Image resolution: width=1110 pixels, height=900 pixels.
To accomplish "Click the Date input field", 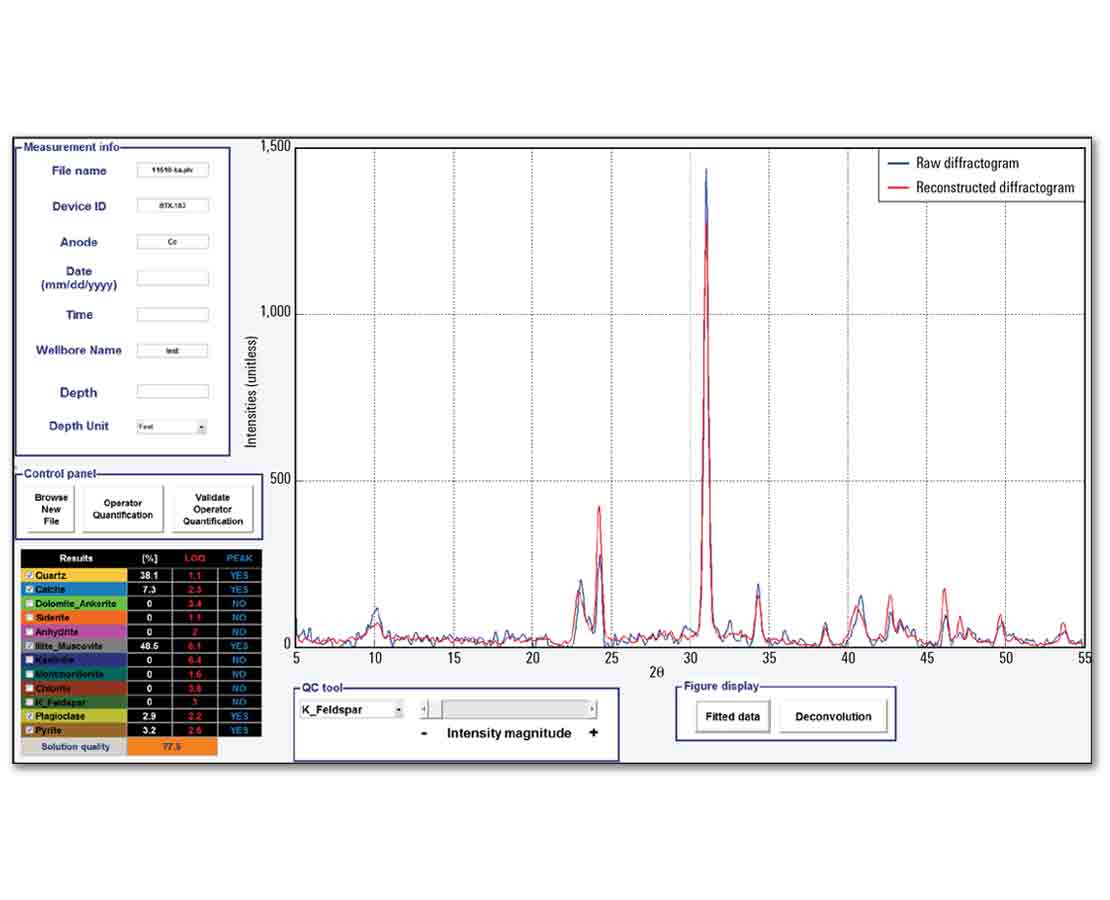I will click(172, 278).
